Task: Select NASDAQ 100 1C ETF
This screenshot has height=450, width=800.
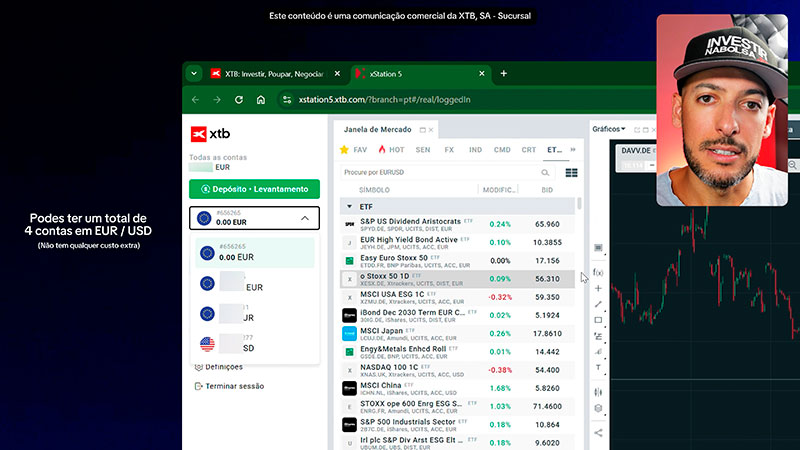Action: [x=458, y=370]
